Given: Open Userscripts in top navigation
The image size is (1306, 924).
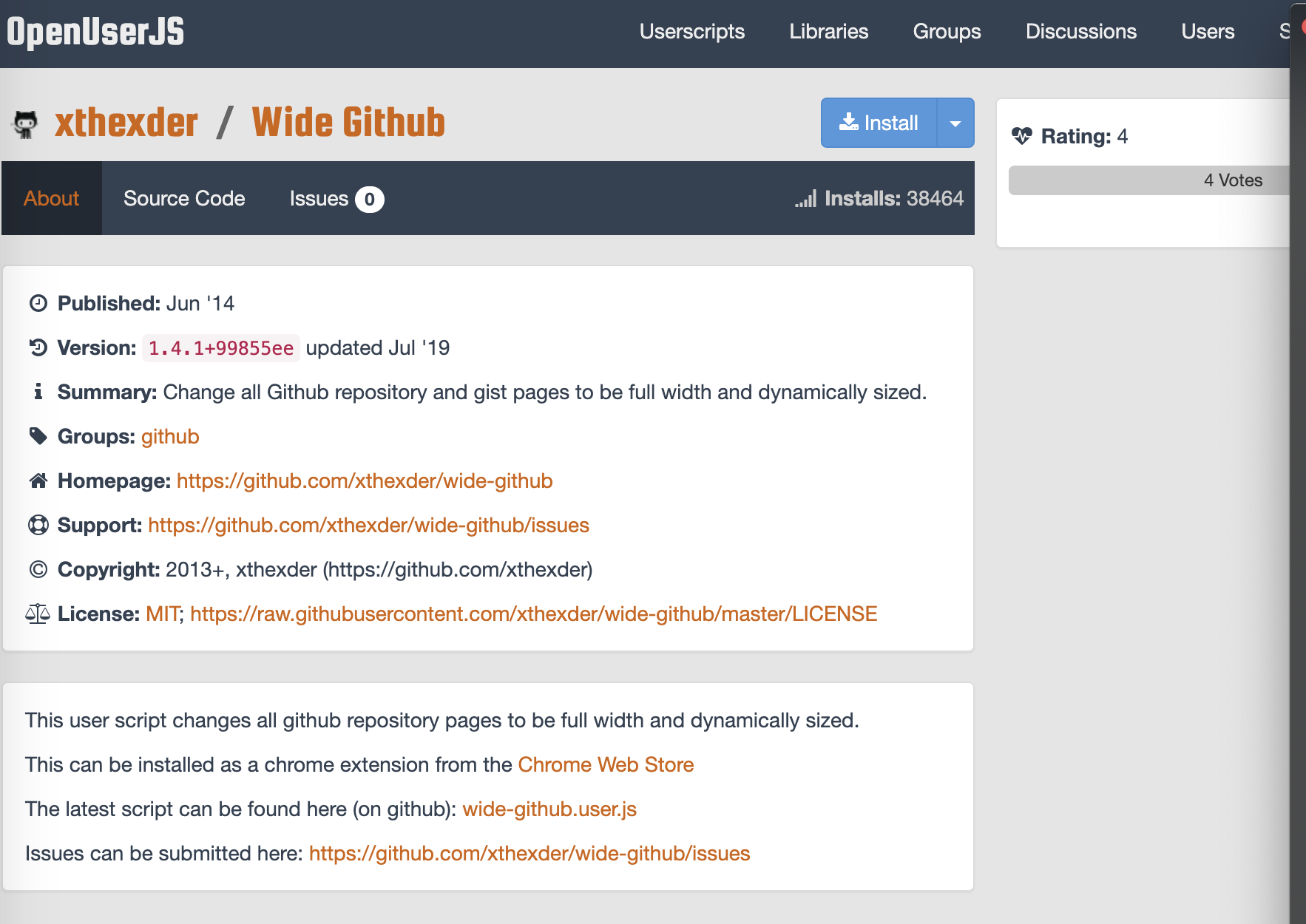Looking at the screenshot, I should click(x=691, y=32).
